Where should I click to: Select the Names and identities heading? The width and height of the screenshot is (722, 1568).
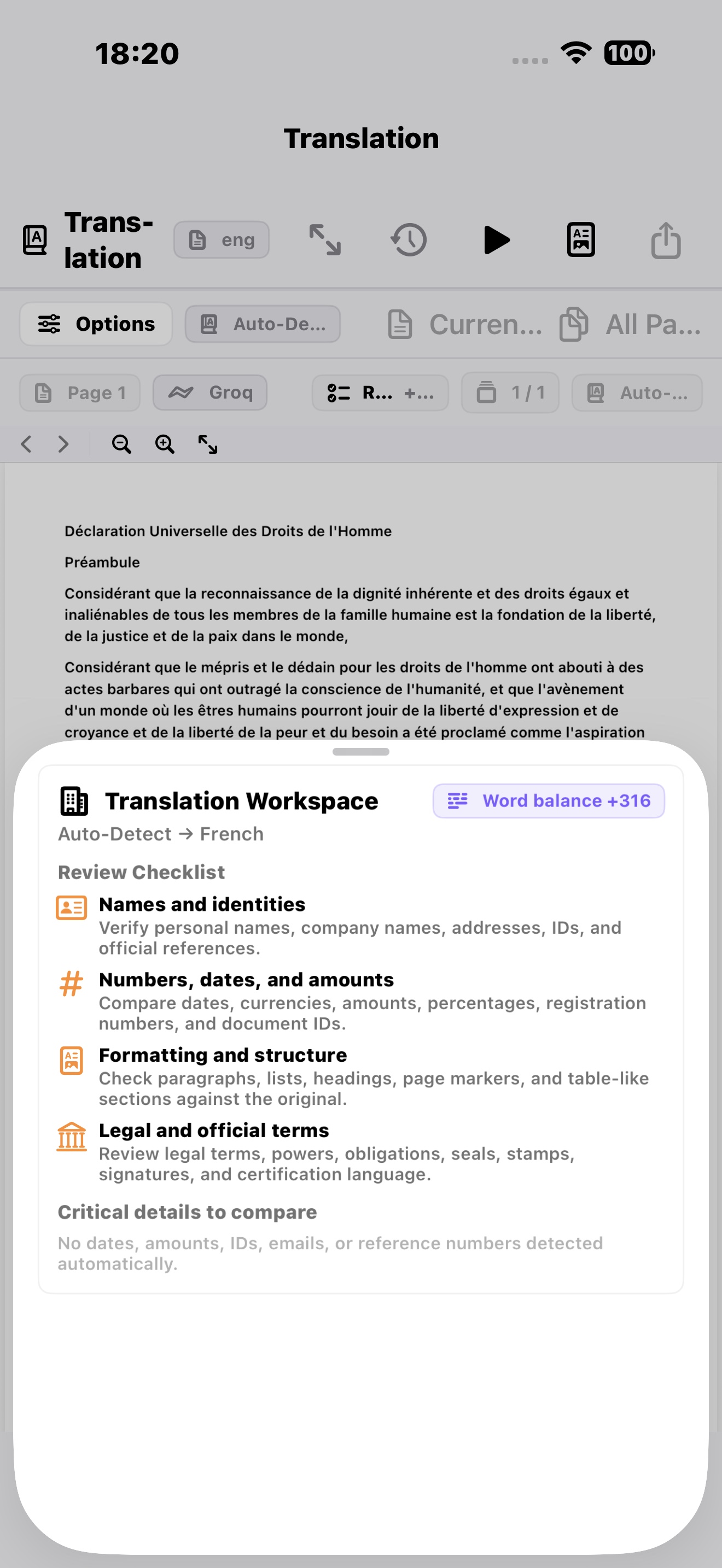pyautogui.click(x=202, y=904)
